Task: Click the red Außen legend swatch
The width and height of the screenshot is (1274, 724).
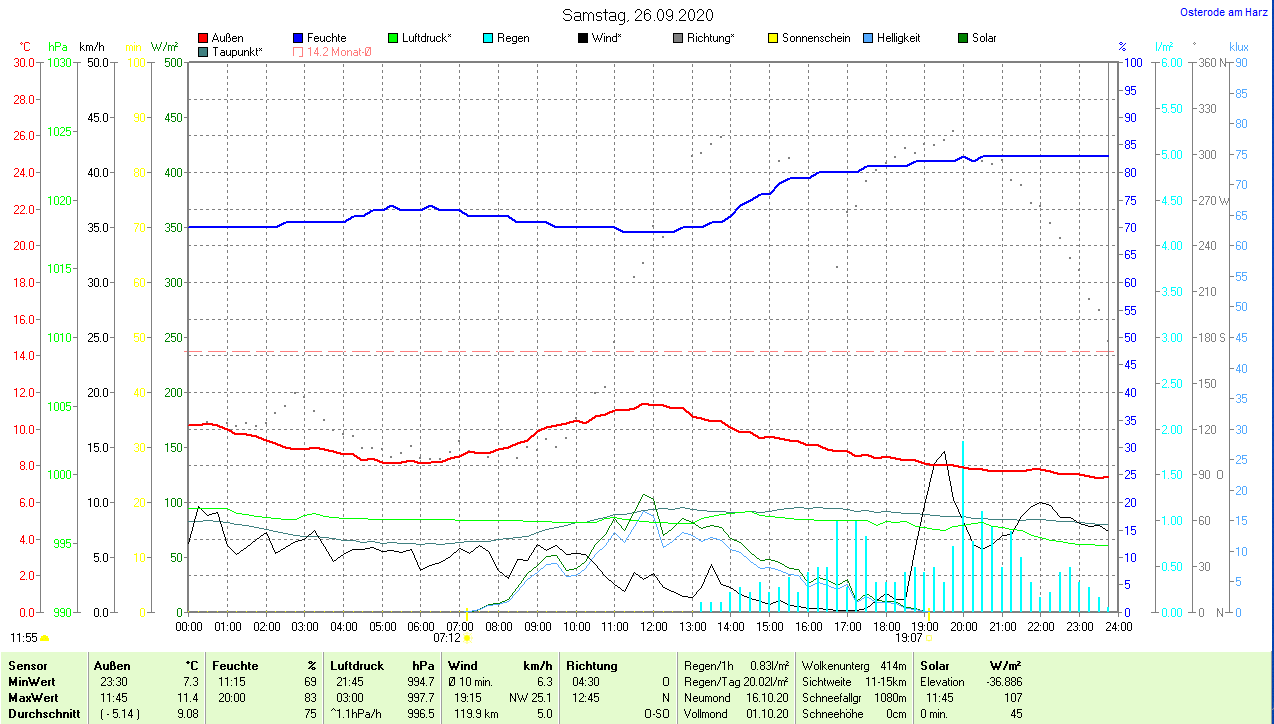Action: click(204, 39)
